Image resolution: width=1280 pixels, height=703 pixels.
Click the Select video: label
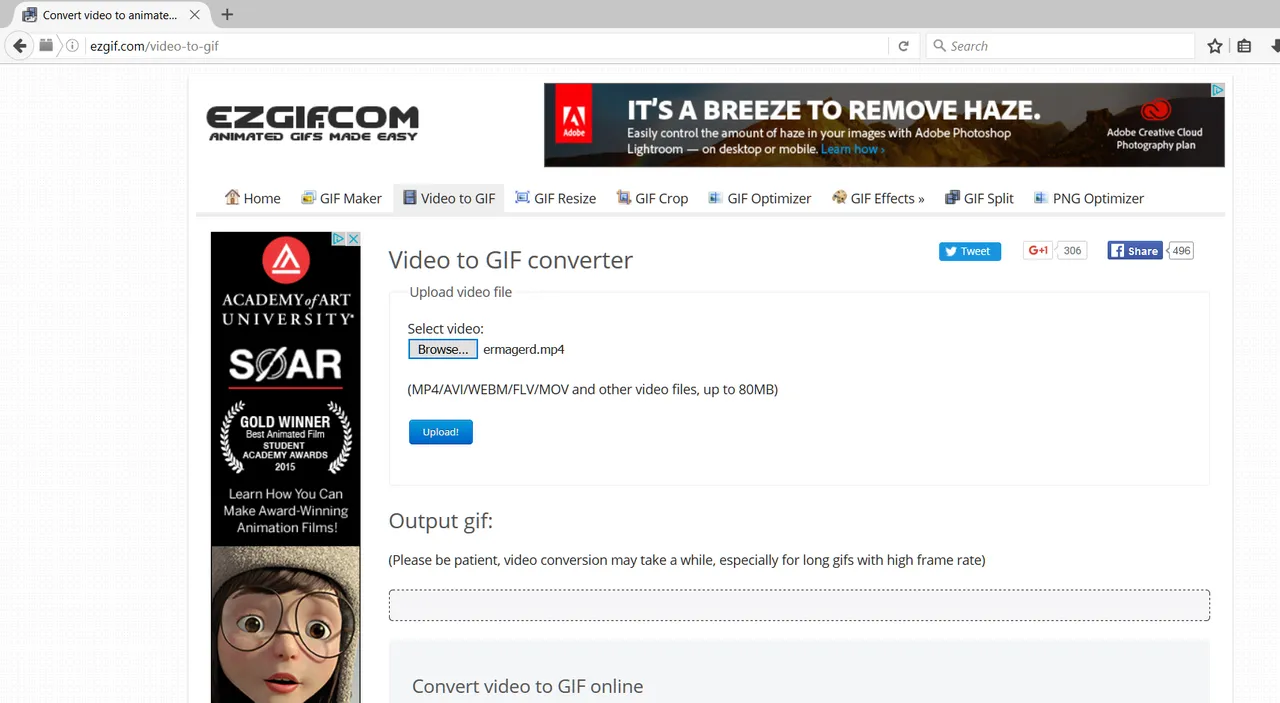tap(446, 328)
